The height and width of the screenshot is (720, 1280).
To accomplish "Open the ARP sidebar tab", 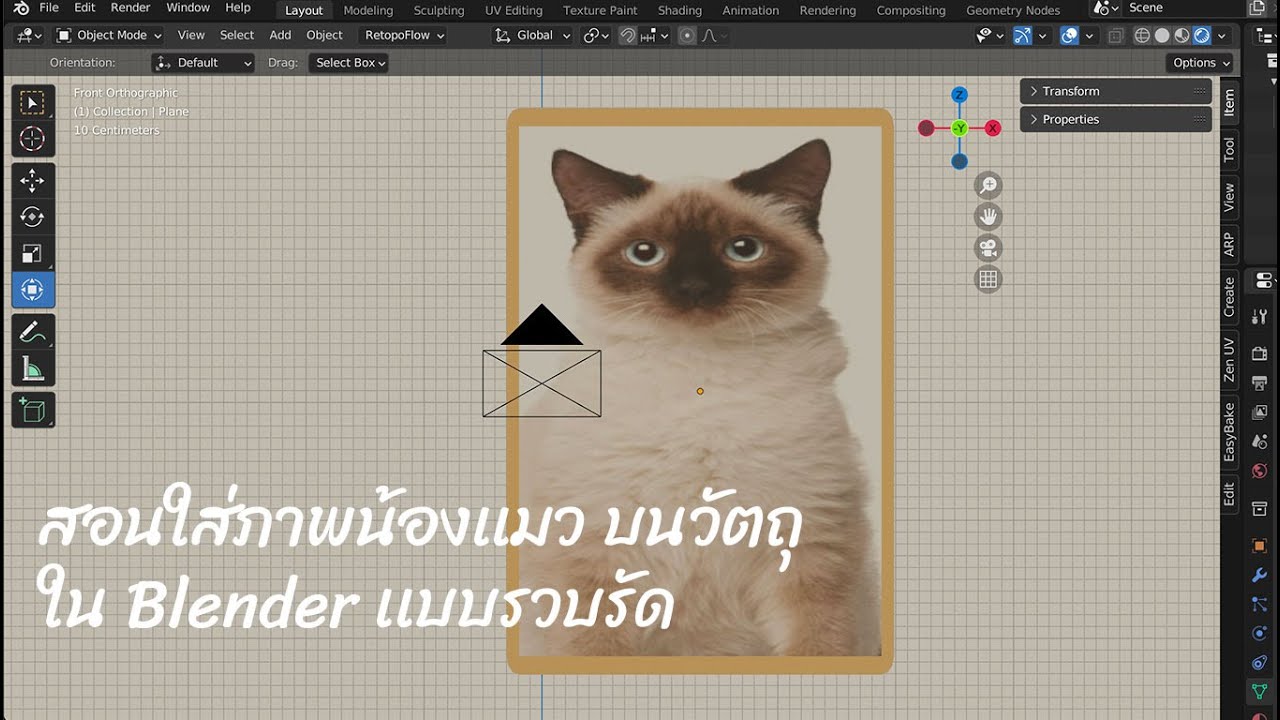I will pos(1229,244).
